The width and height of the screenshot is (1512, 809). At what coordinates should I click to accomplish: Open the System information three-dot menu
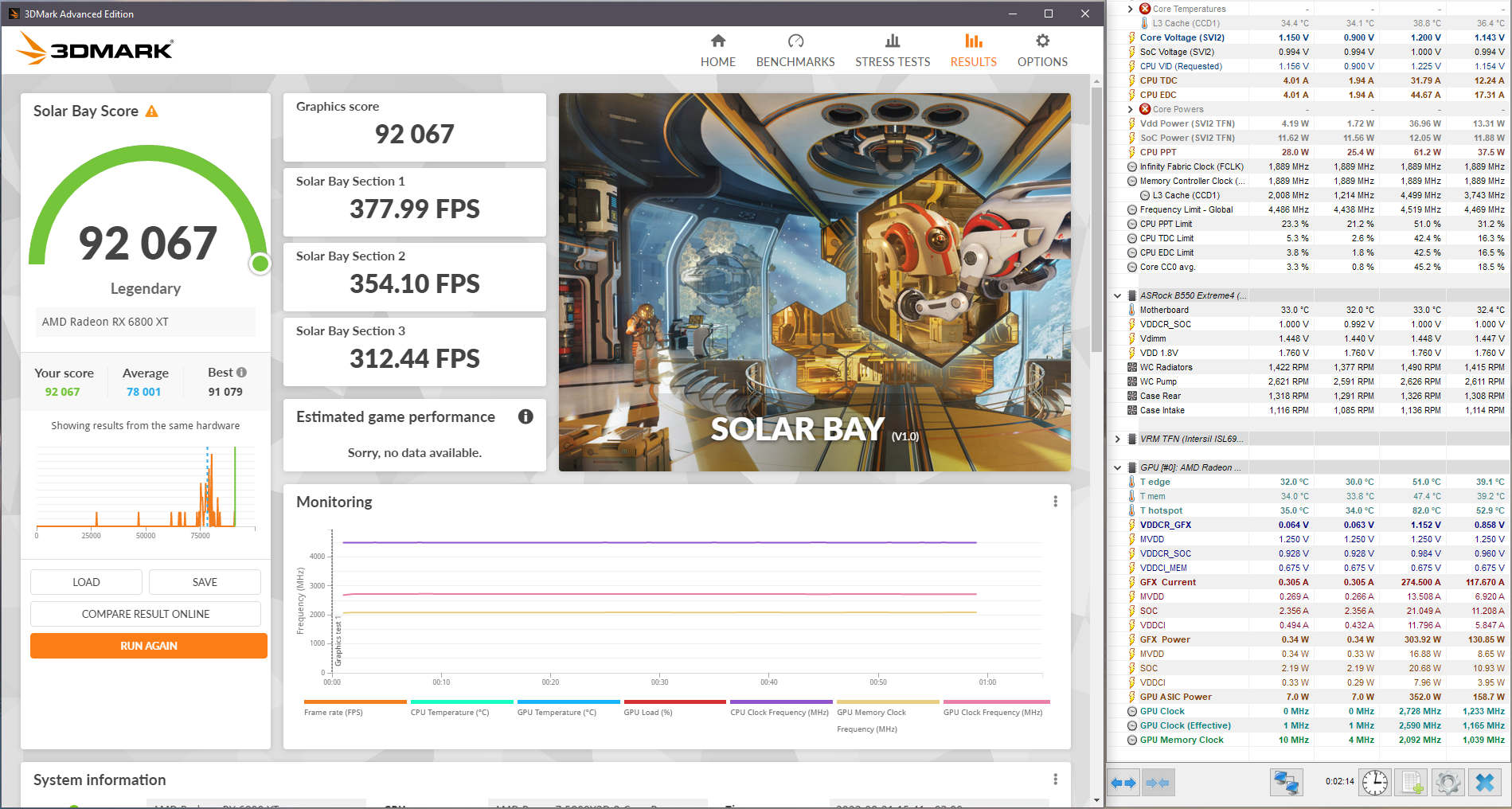[1055, 780]
